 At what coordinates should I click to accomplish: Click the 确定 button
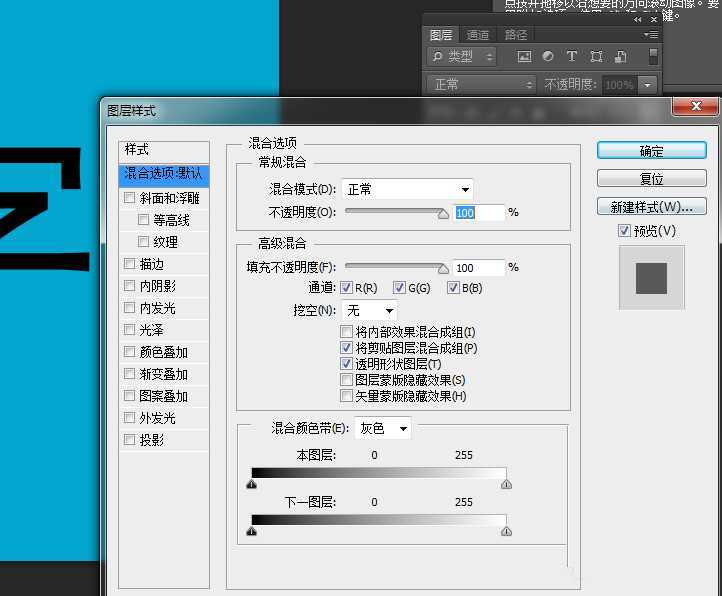pos(651,151)
